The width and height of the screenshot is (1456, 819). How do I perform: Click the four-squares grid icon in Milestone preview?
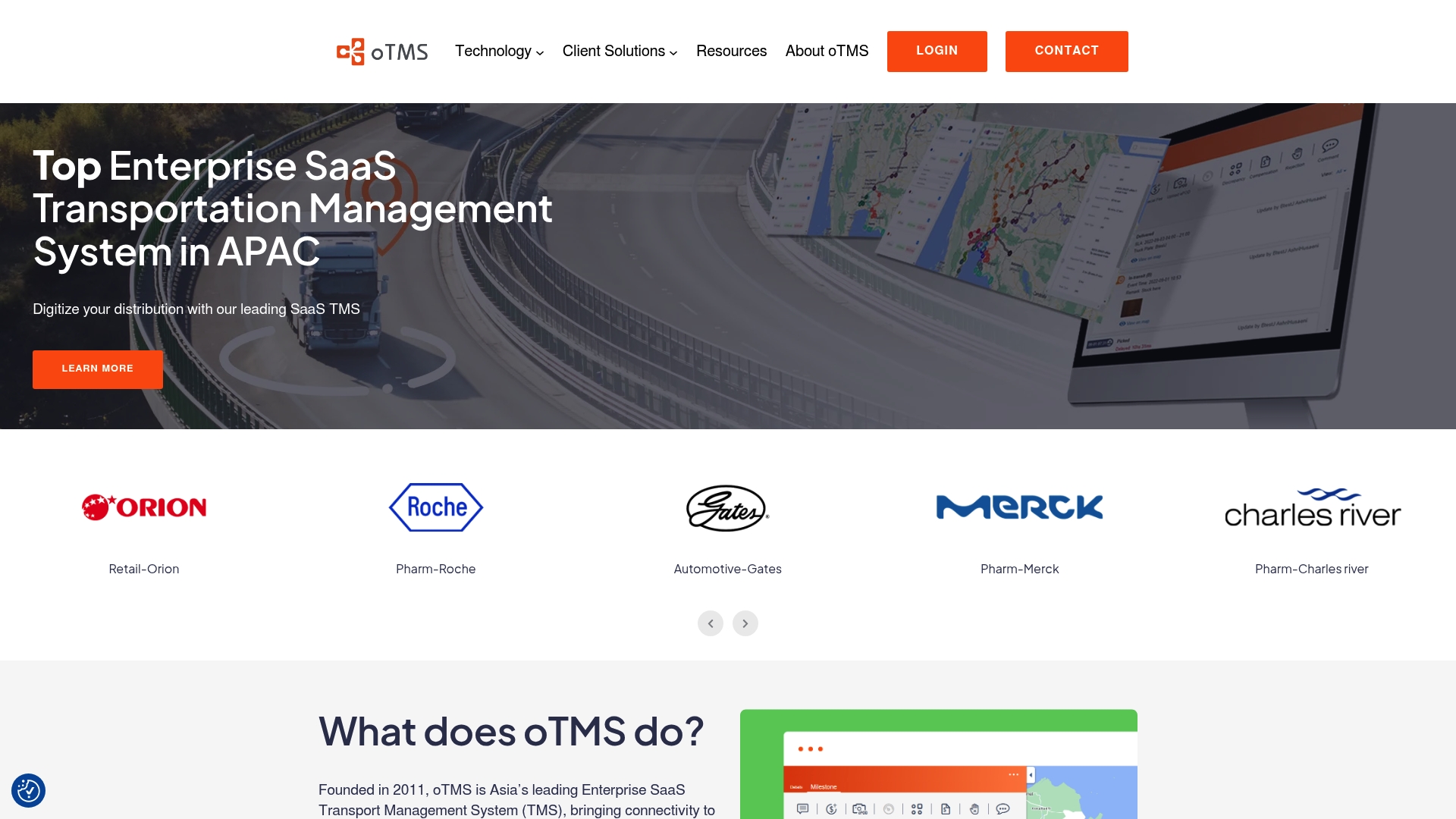tap(917, 809)
